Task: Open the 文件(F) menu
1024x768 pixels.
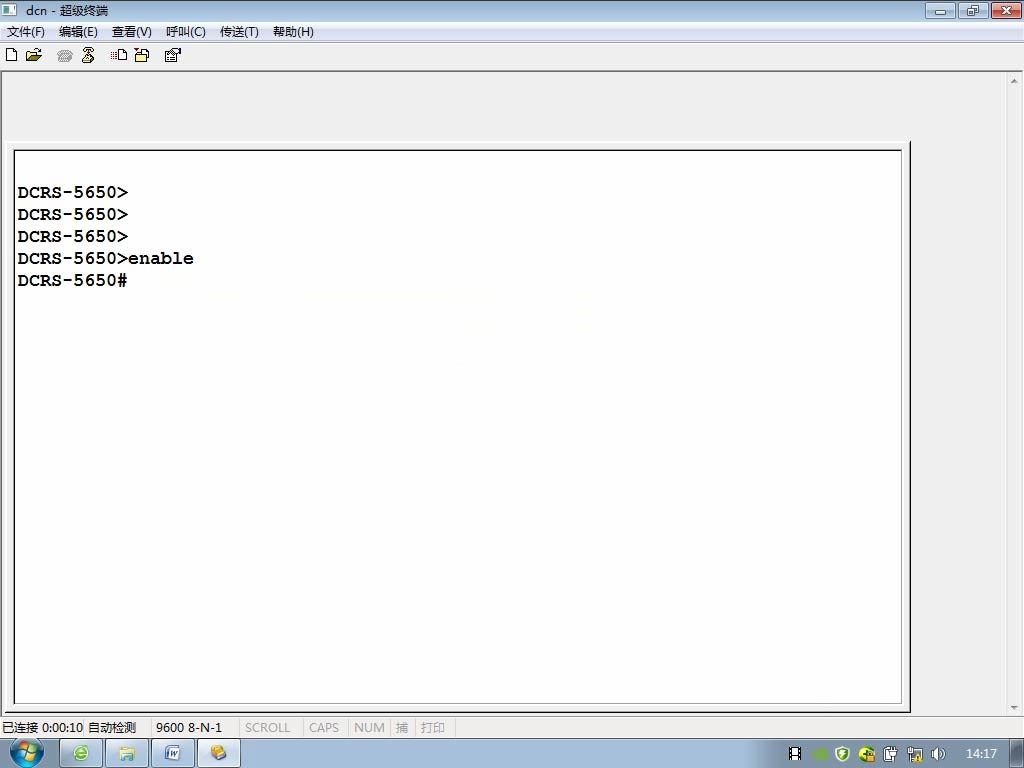Action: pyautogui.click(x=25, y=31)
